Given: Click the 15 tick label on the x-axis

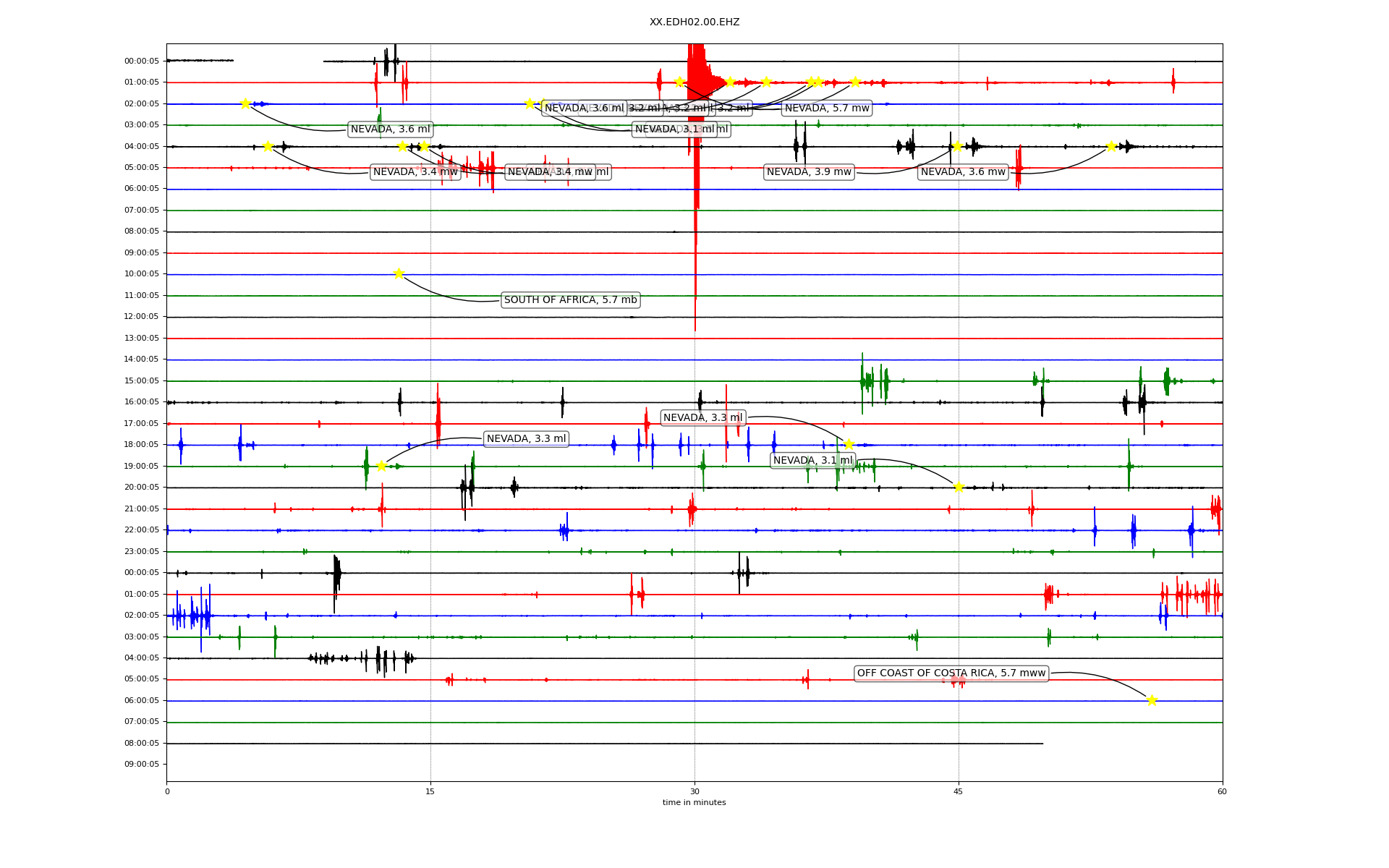Looking at the screenshot, I should click(x=430, y=791).
